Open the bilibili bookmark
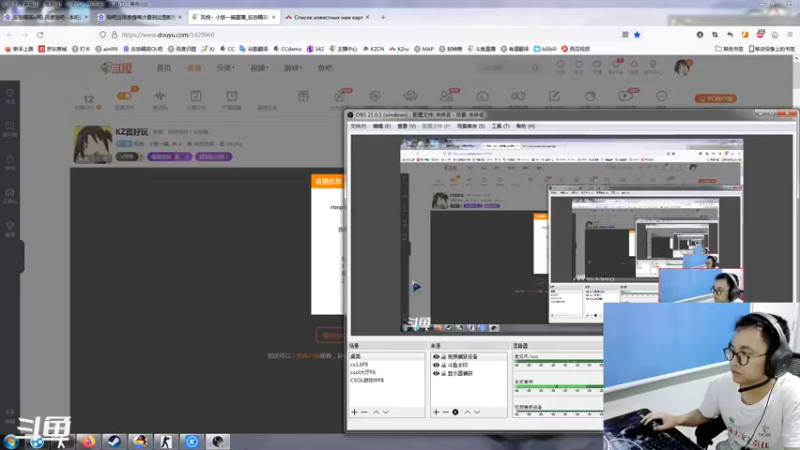 (545, 49)
